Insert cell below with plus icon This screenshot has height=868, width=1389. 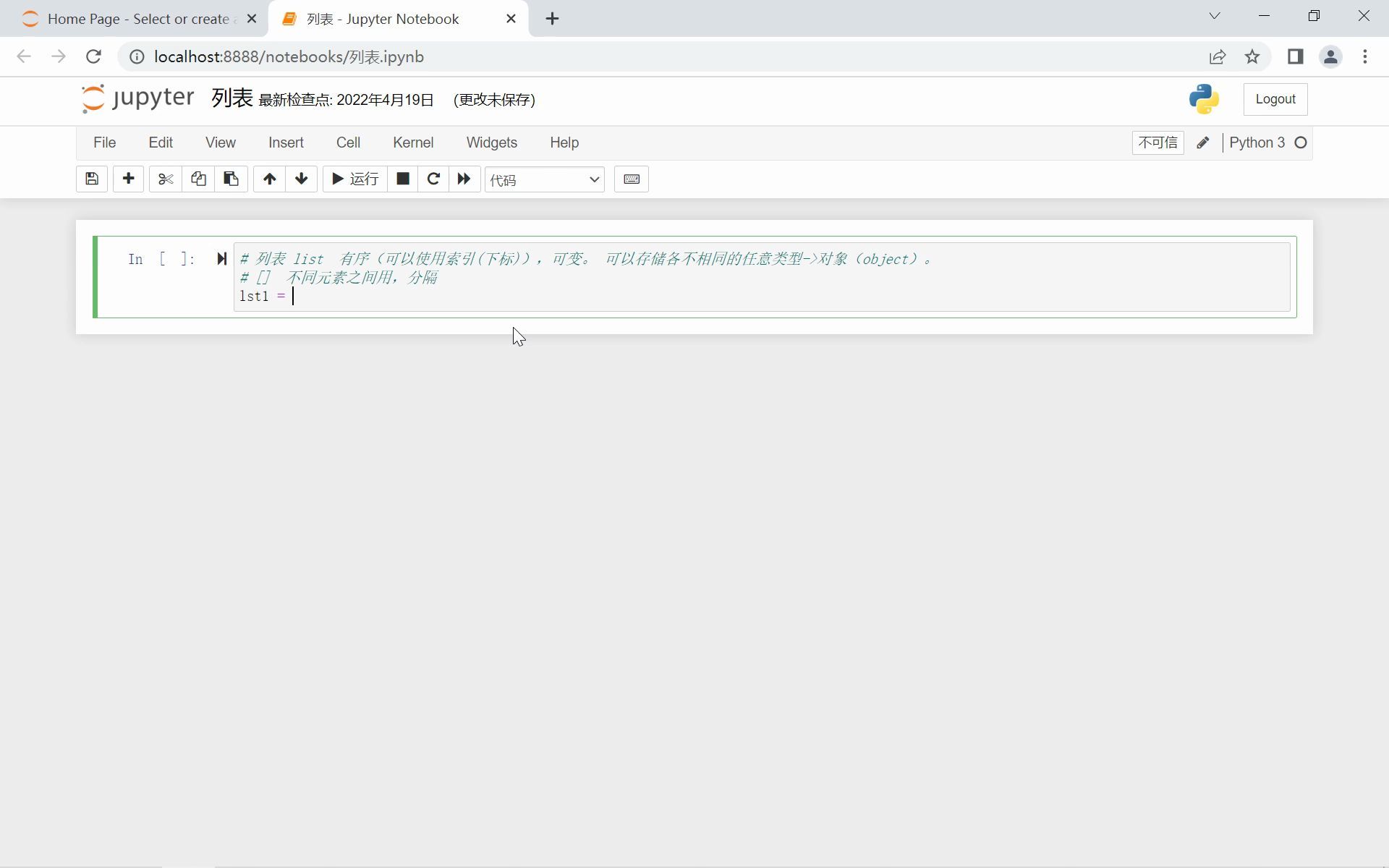[x=129, y=179]
